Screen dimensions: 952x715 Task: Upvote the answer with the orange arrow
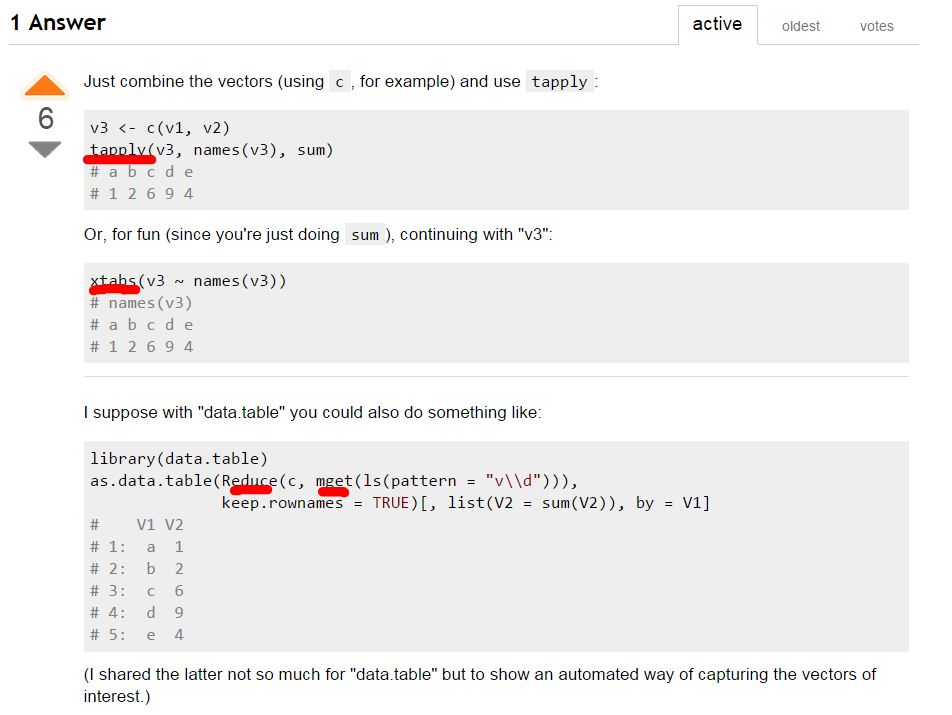[45, 87]
